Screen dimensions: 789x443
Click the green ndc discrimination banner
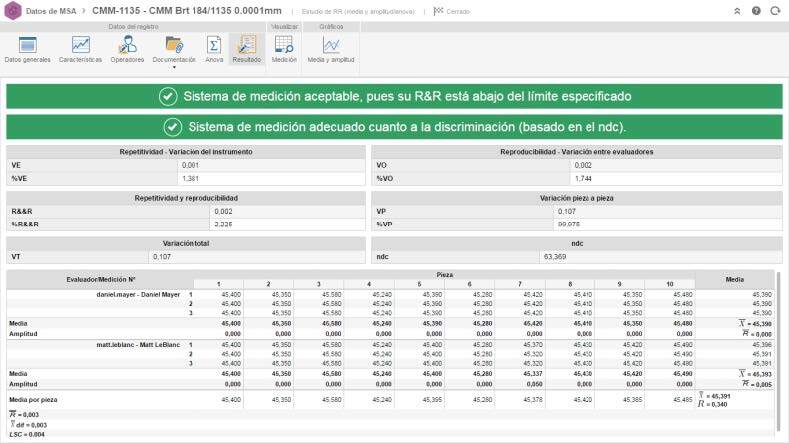(x=394, y=127)
